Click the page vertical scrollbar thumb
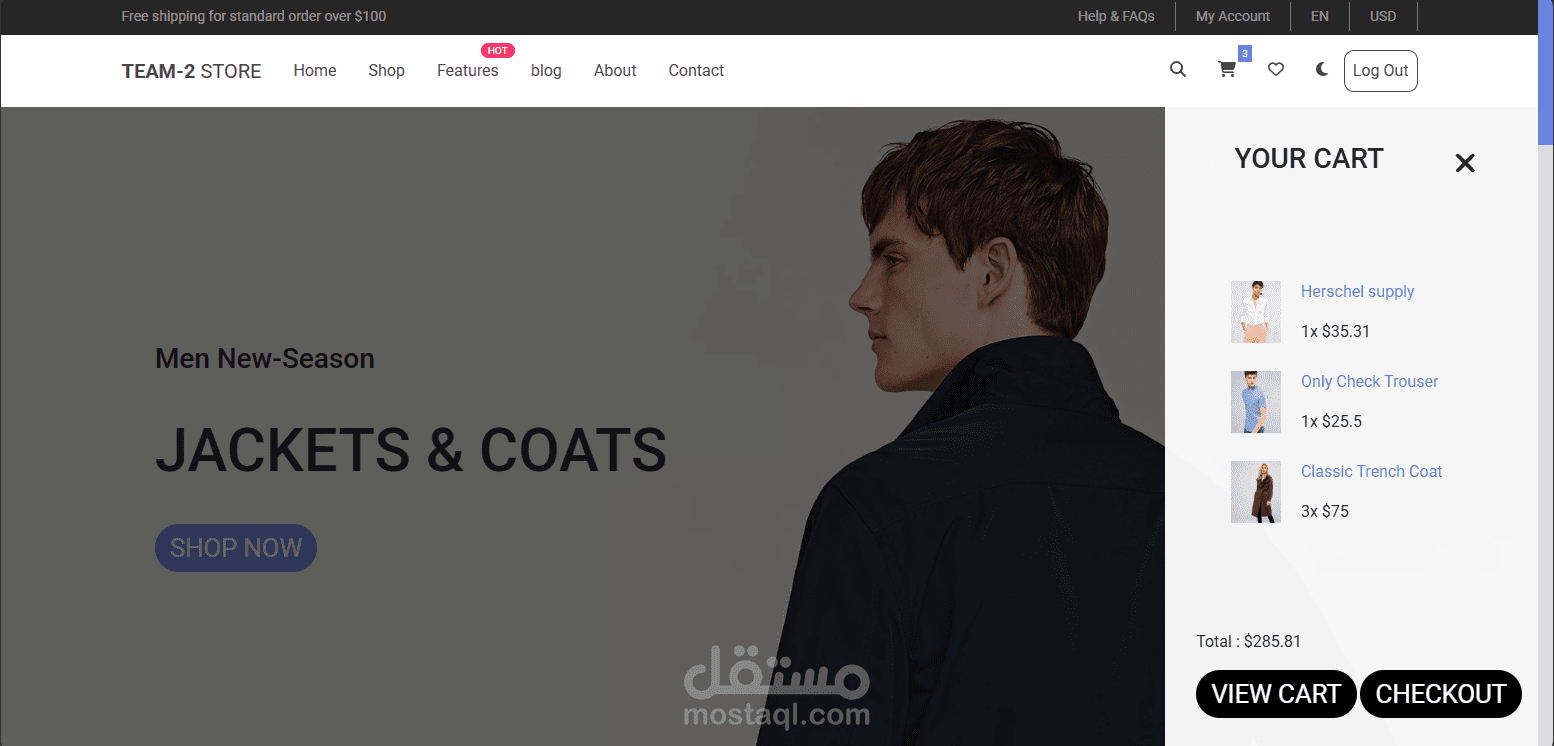This screenshot has width=1554, height=746. [1546, 73]
